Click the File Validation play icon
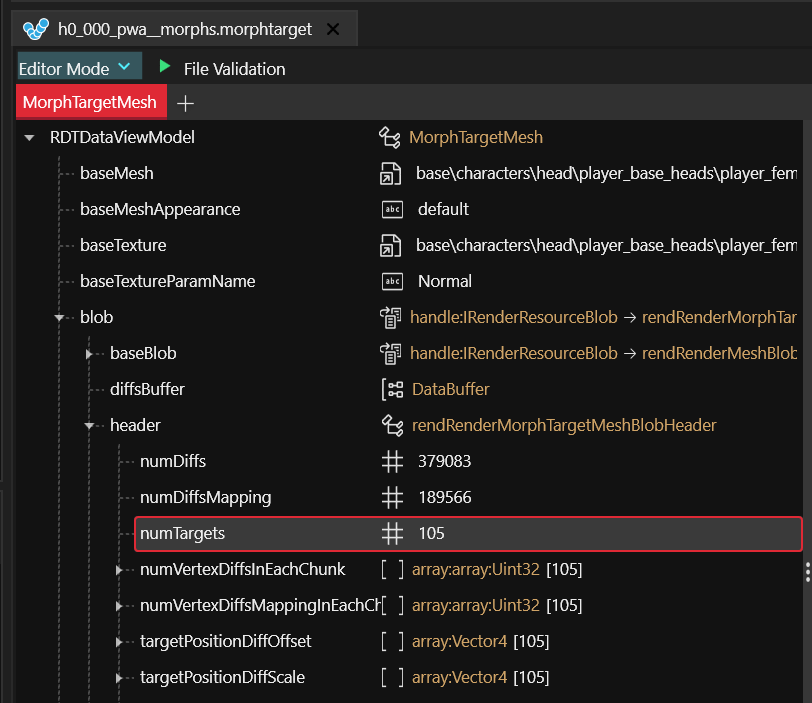Screen dimensions: 812x703 point(164,68)
